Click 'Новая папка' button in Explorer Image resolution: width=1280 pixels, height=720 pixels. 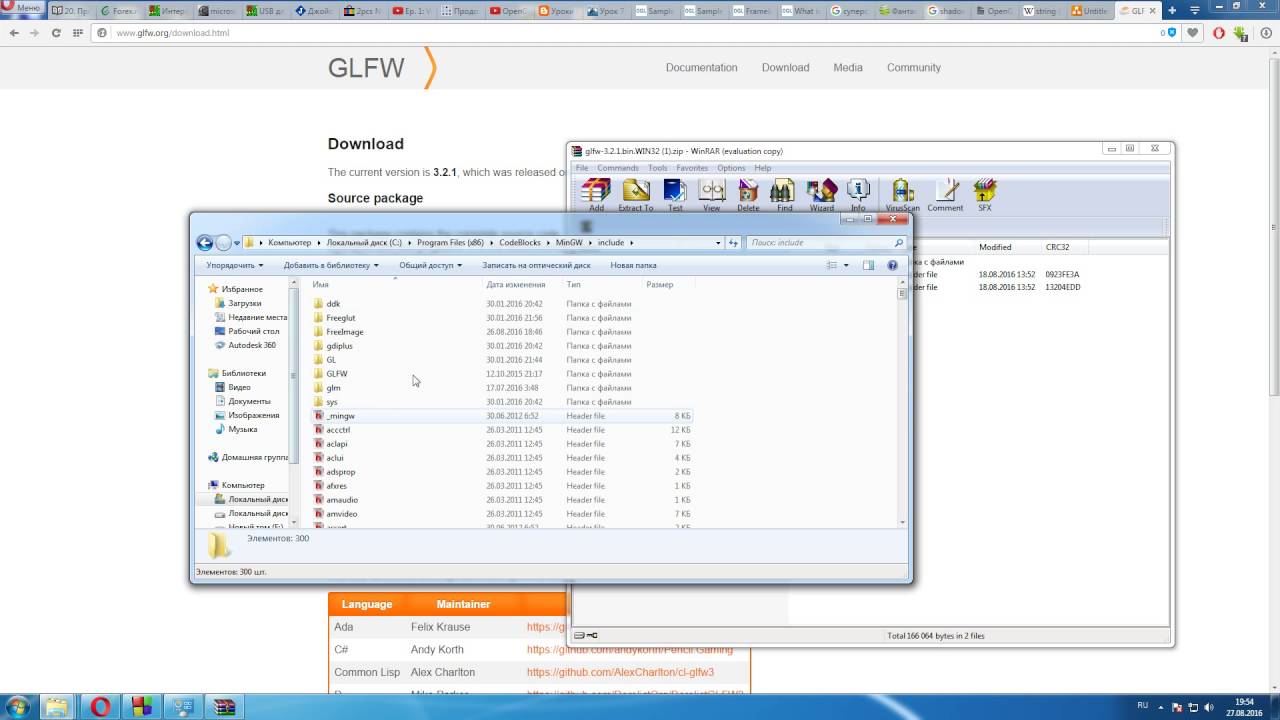(634, 265)
